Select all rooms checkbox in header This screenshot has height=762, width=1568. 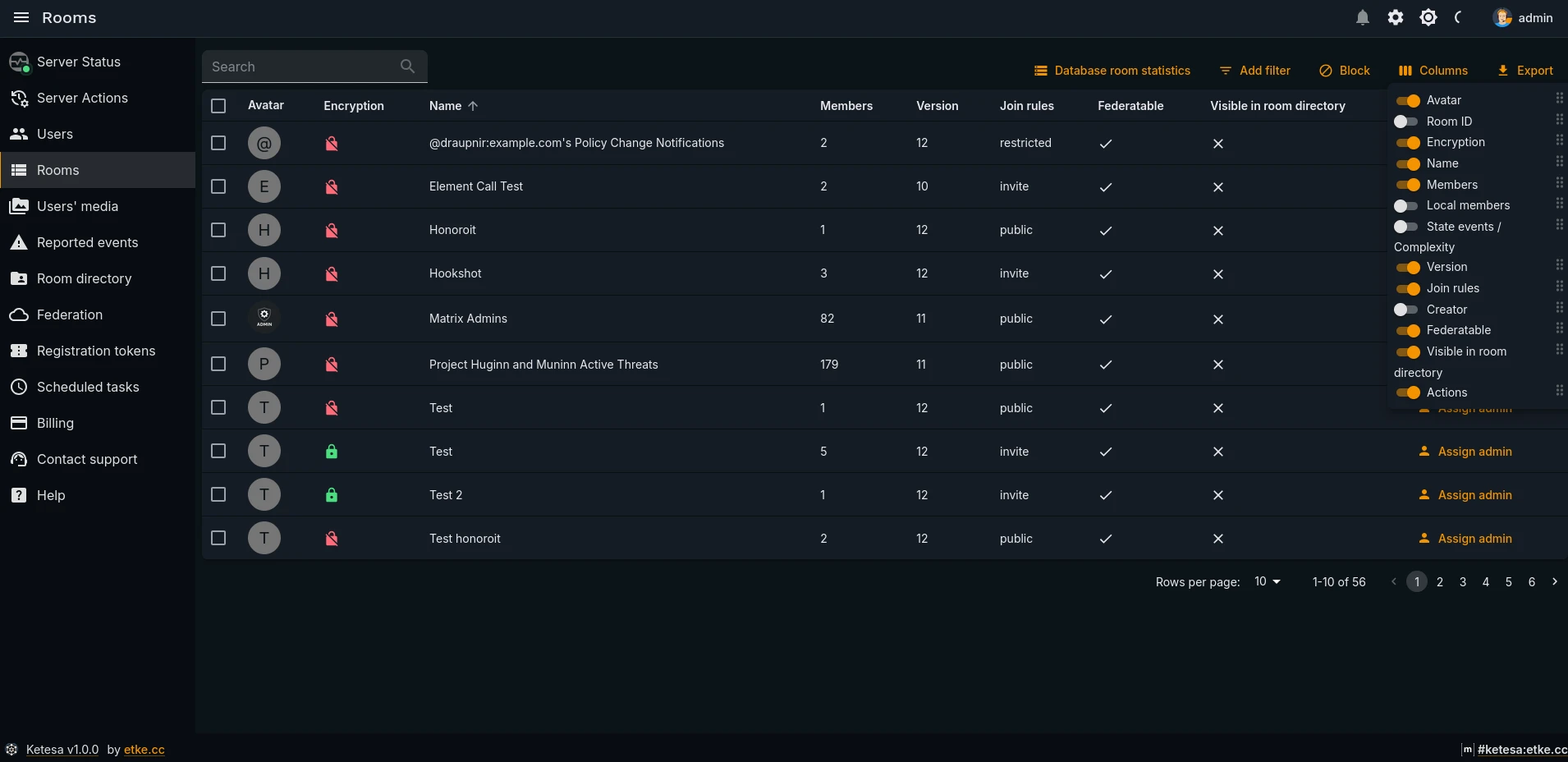point(218,106)
